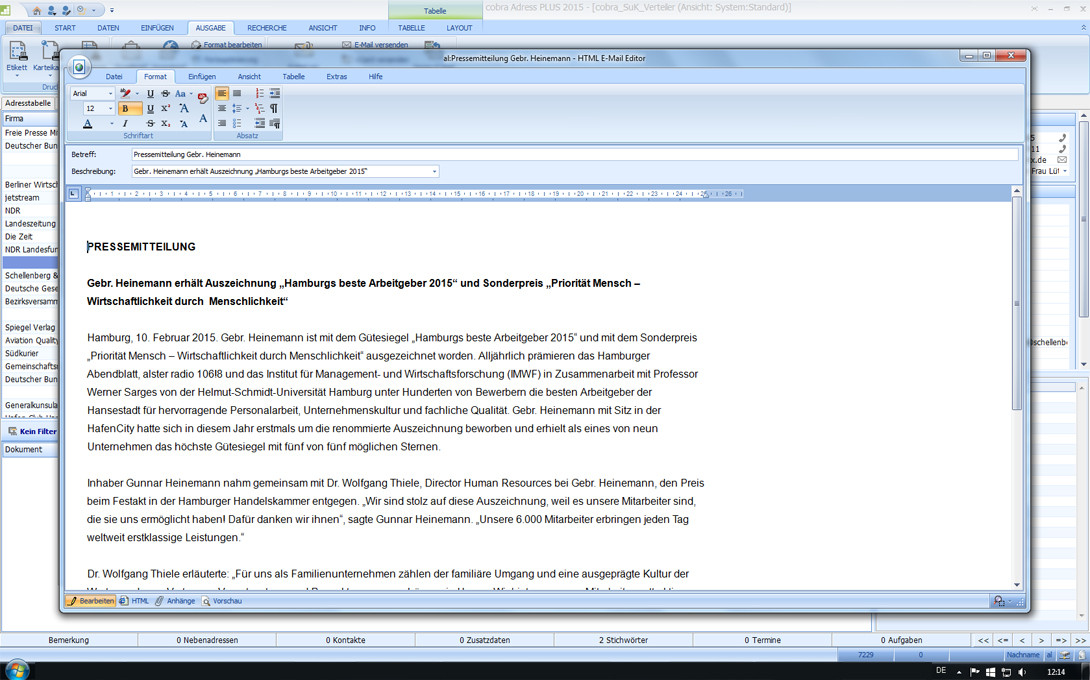Click the font color A swatch
The width and height of the screenshot is (1090, 680).
[x=88, y=124]
